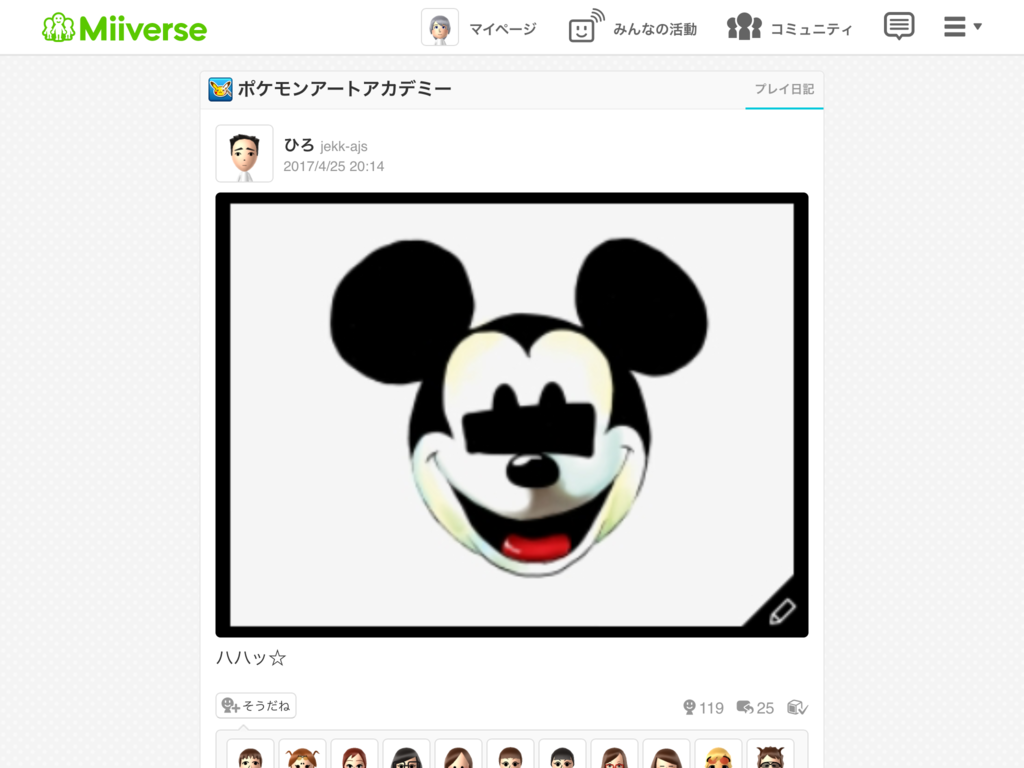The image size is (1024, 768).
Task: Select the post caption ハハッ☆
Action: pyautogui.click(x=251, y=658)
